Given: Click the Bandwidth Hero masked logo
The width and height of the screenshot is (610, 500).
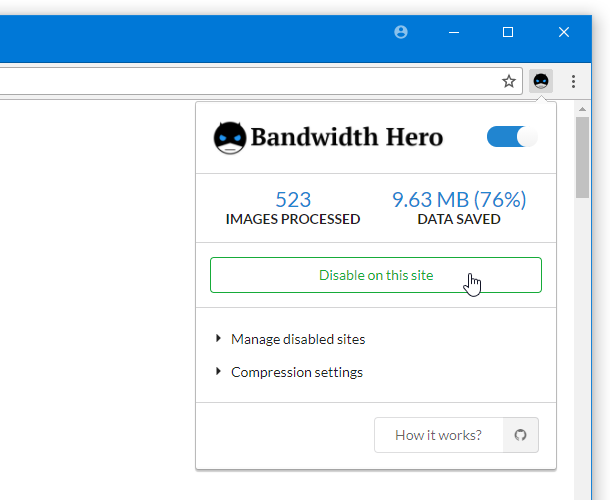Looking at the screenshot, I should 230,137.
